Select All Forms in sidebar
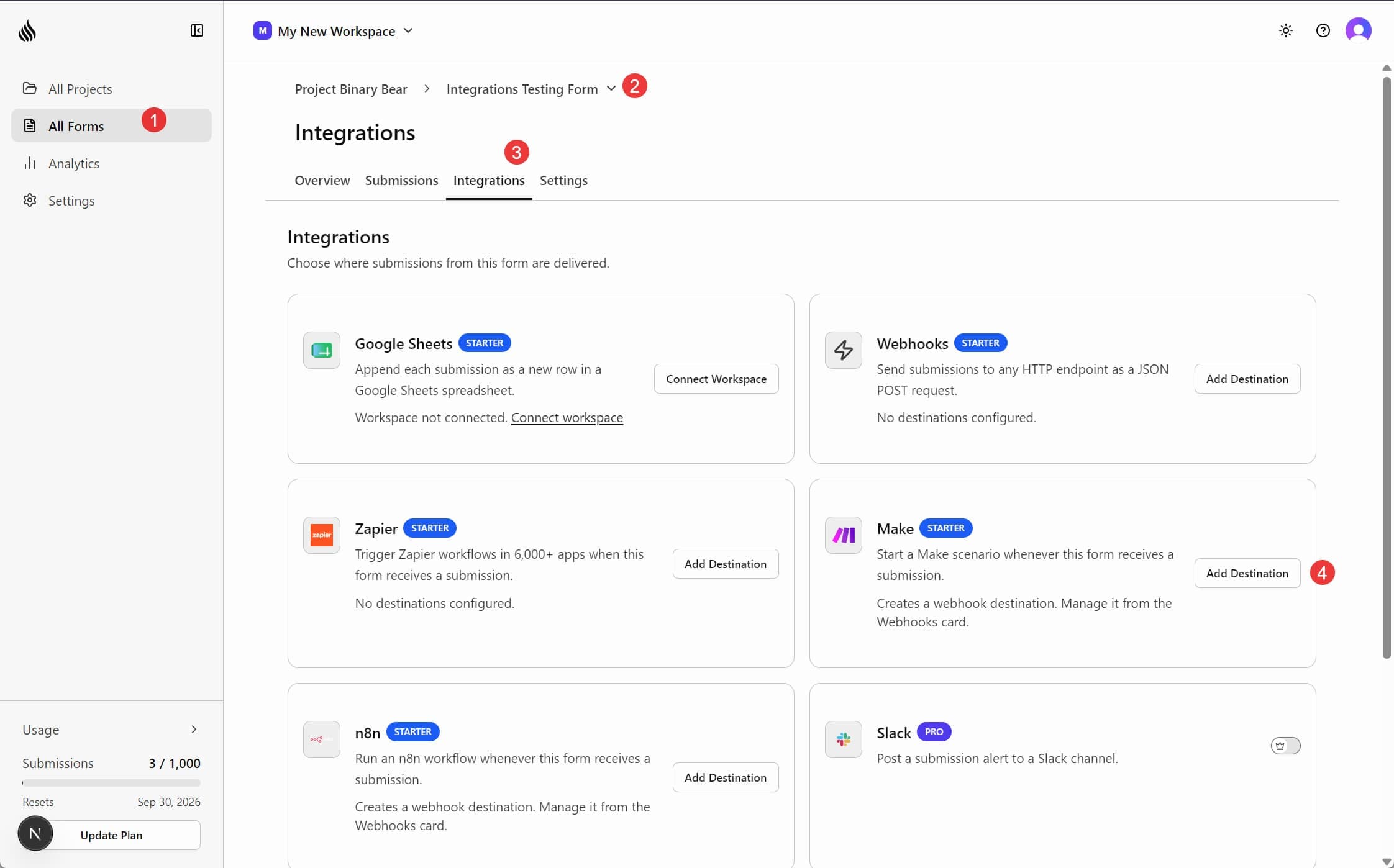The height and width of the screenshot is (868, 1394). [x=111, y=125]
